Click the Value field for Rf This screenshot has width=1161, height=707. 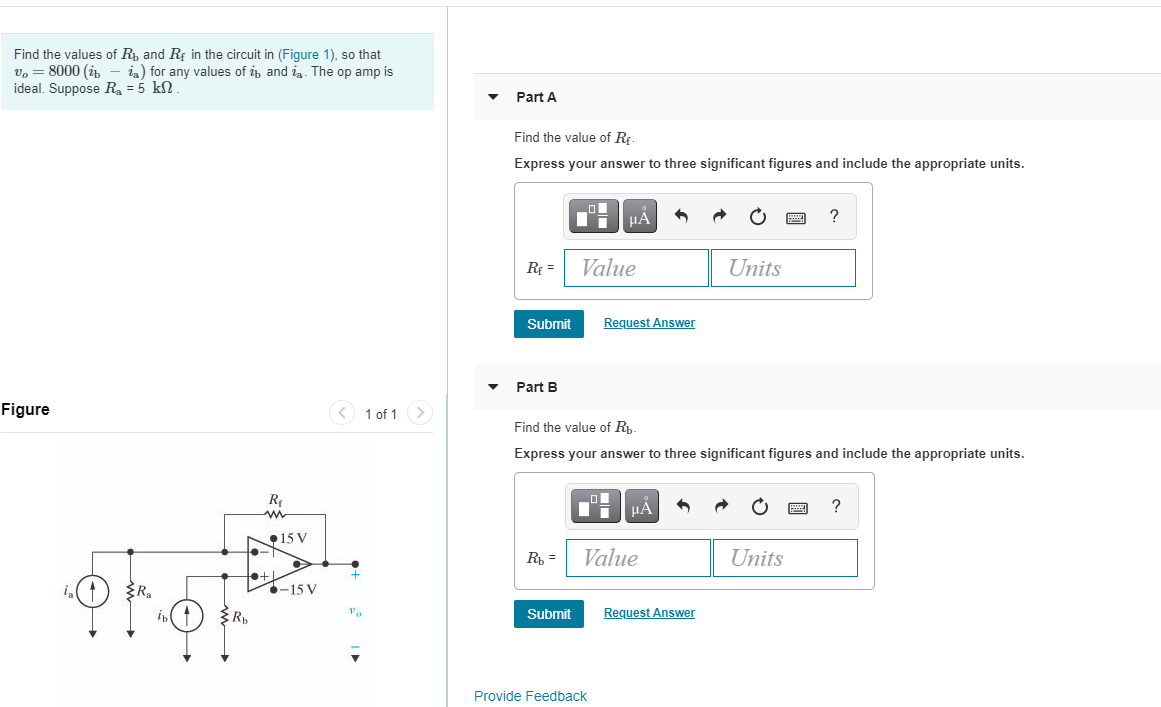635,267
